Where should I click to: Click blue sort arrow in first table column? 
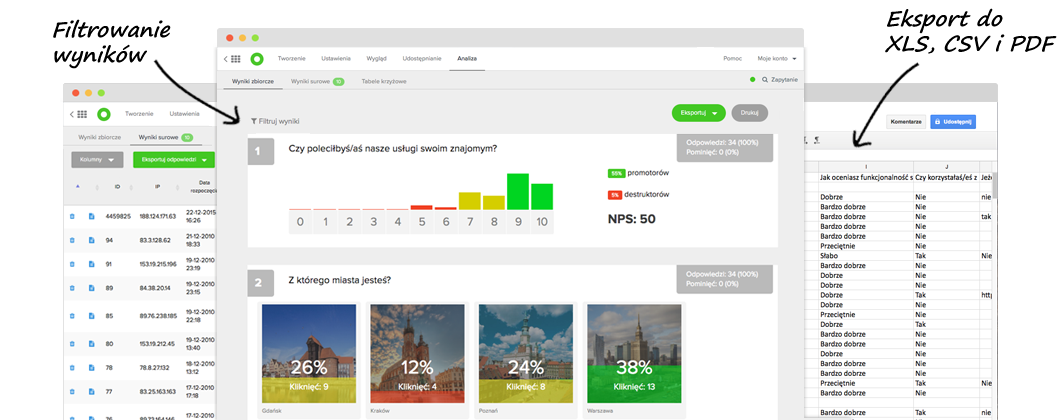coord(77,186)
